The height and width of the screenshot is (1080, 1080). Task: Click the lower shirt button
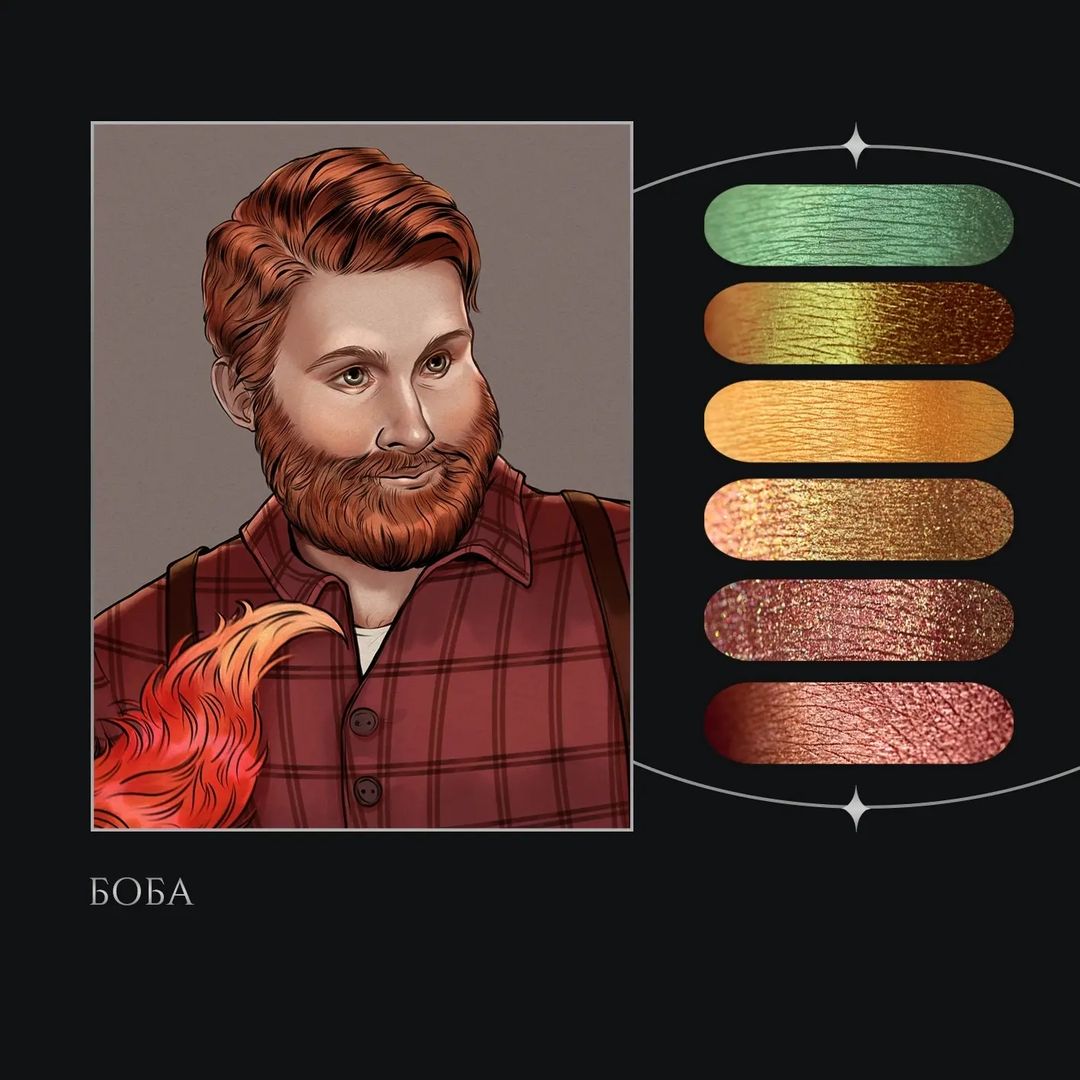tap(367, 791)
